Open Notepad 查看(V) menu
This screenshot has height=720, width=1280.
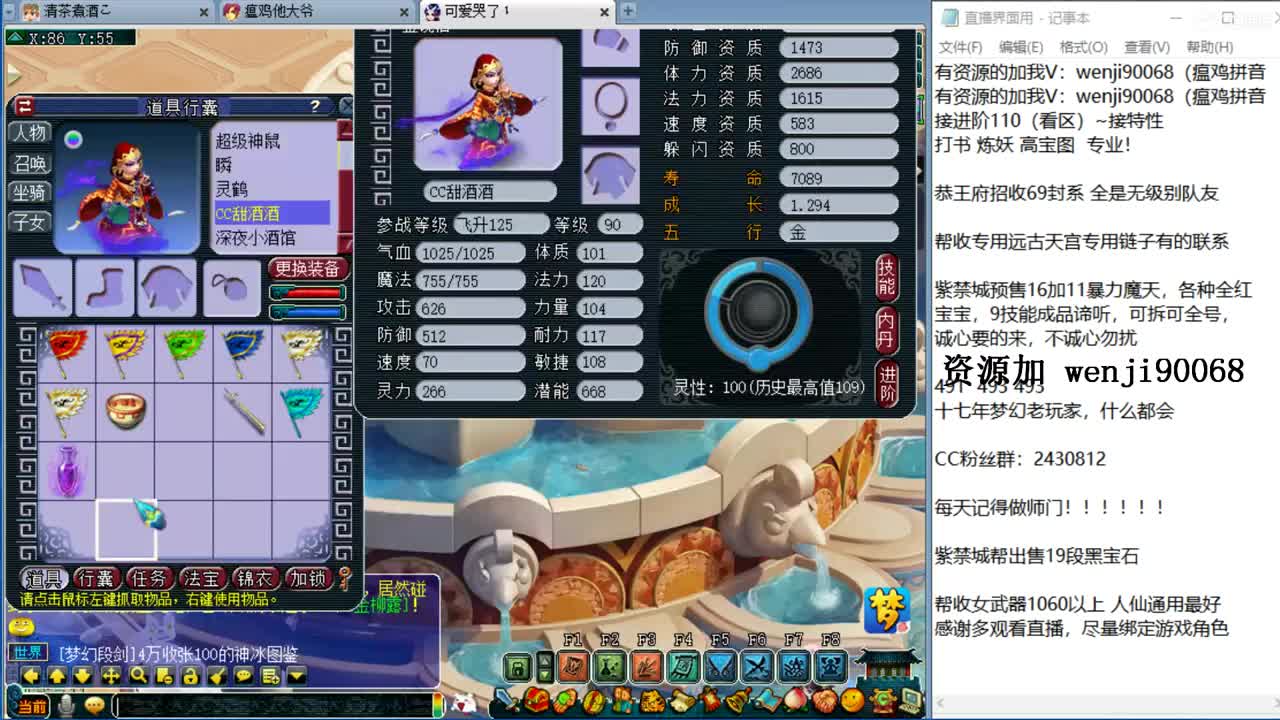point(1146,47)
